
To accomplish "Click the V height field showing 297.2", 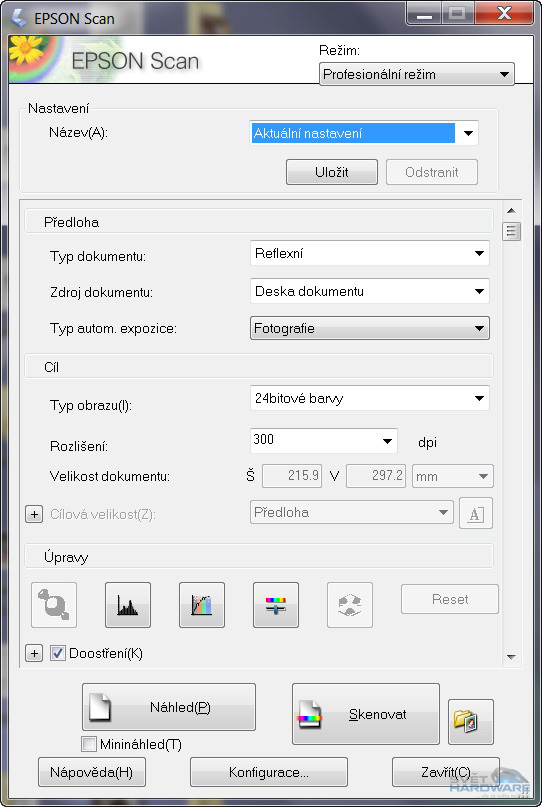I will pos(376,476).
